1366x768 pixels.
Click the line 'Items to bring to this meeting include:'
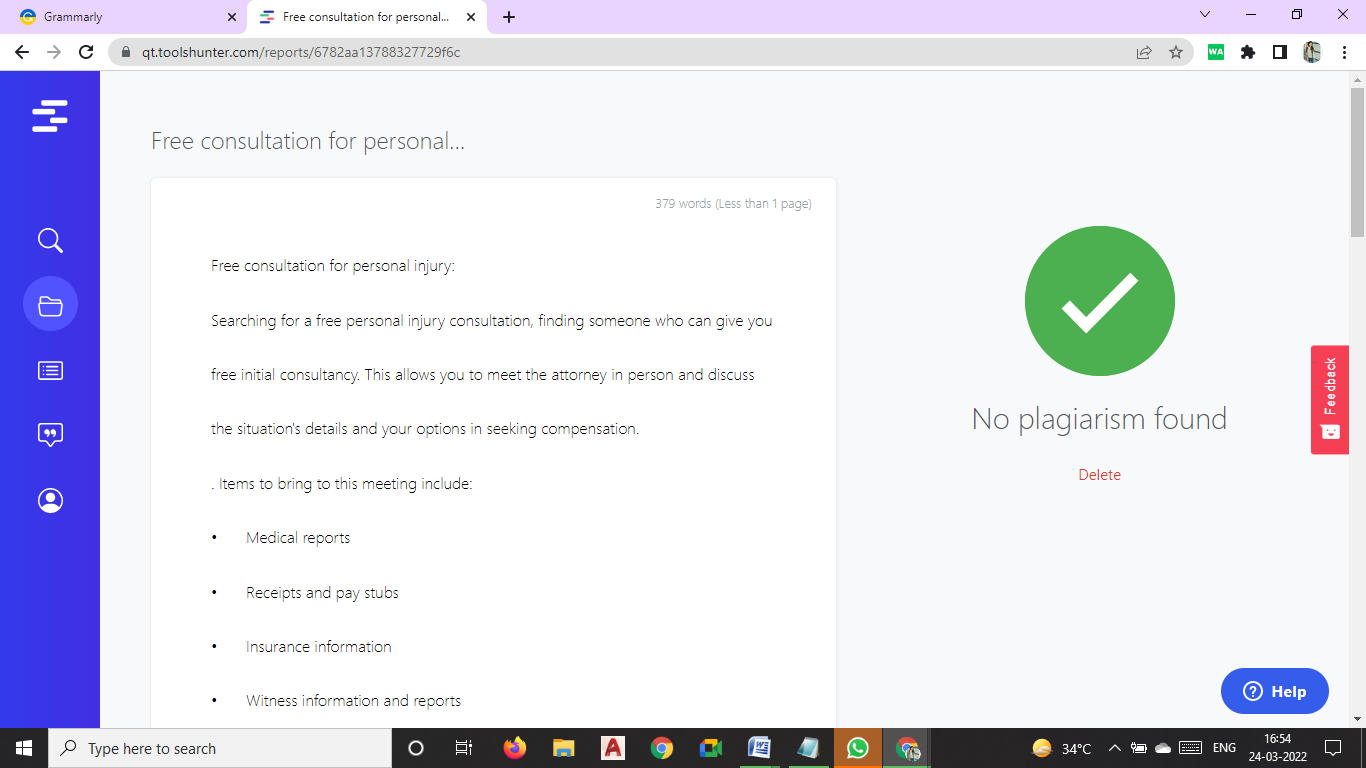(346, 484)
